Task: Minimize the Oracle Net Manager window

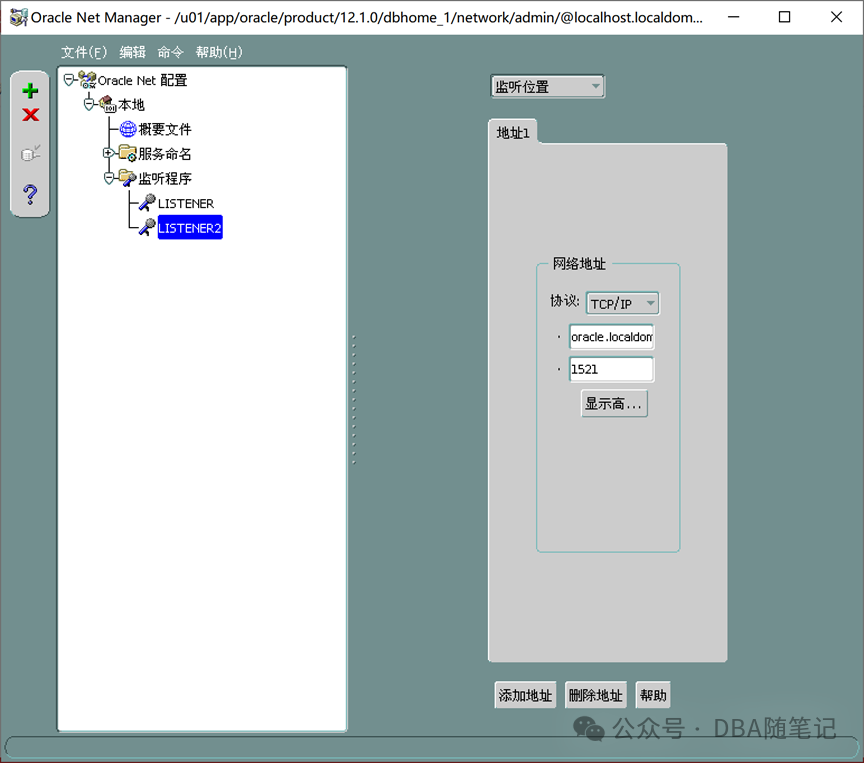Action: point(733,17)
